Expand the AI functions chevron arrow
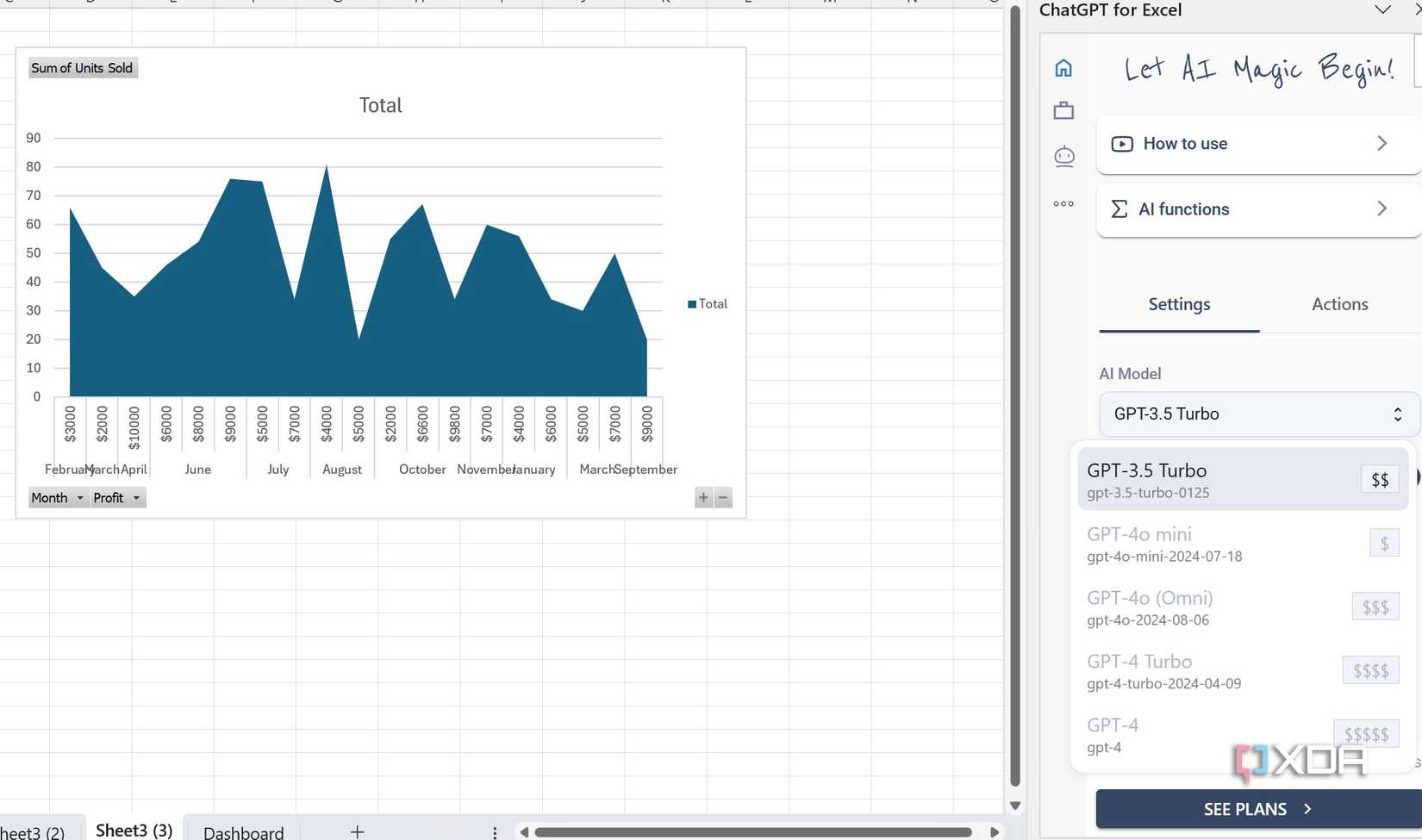The width and height of the screenshot is (1422, 840). click(1381, 208)
